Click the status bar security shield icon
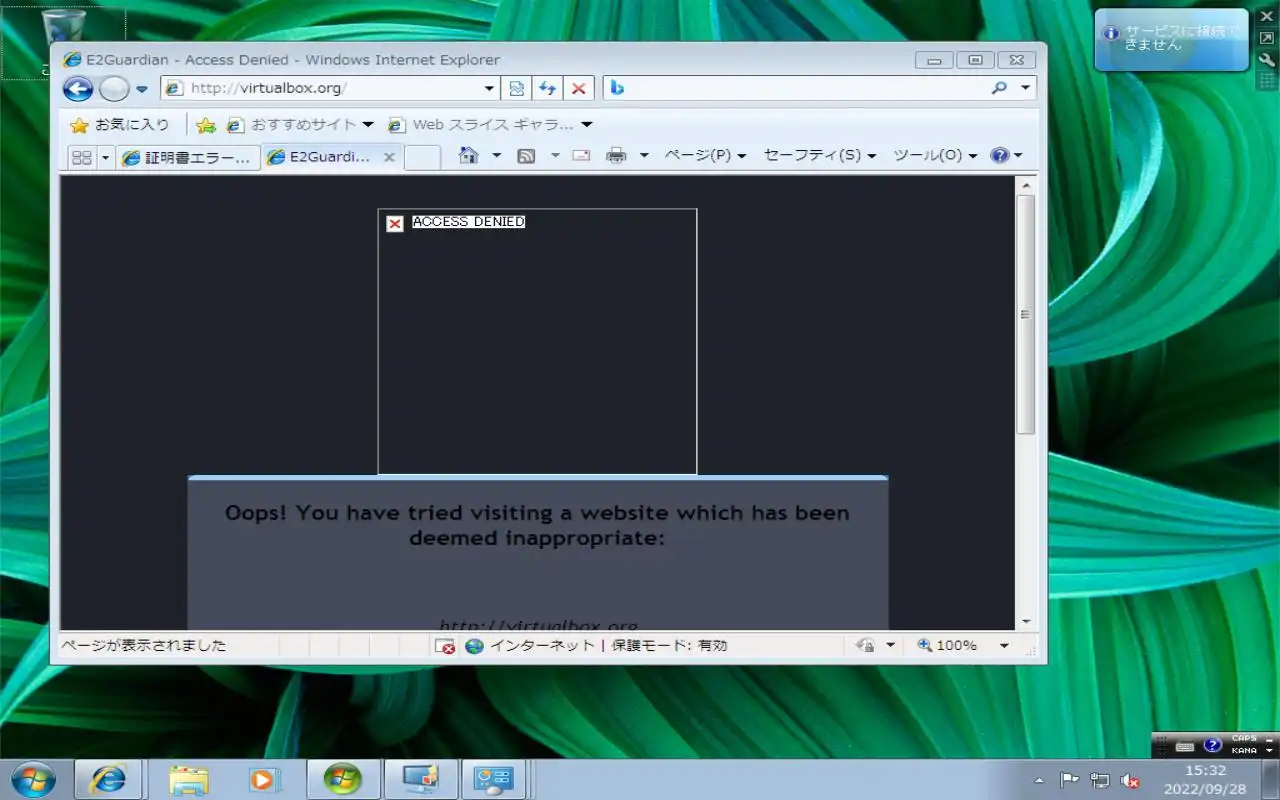 coord(866,646)
